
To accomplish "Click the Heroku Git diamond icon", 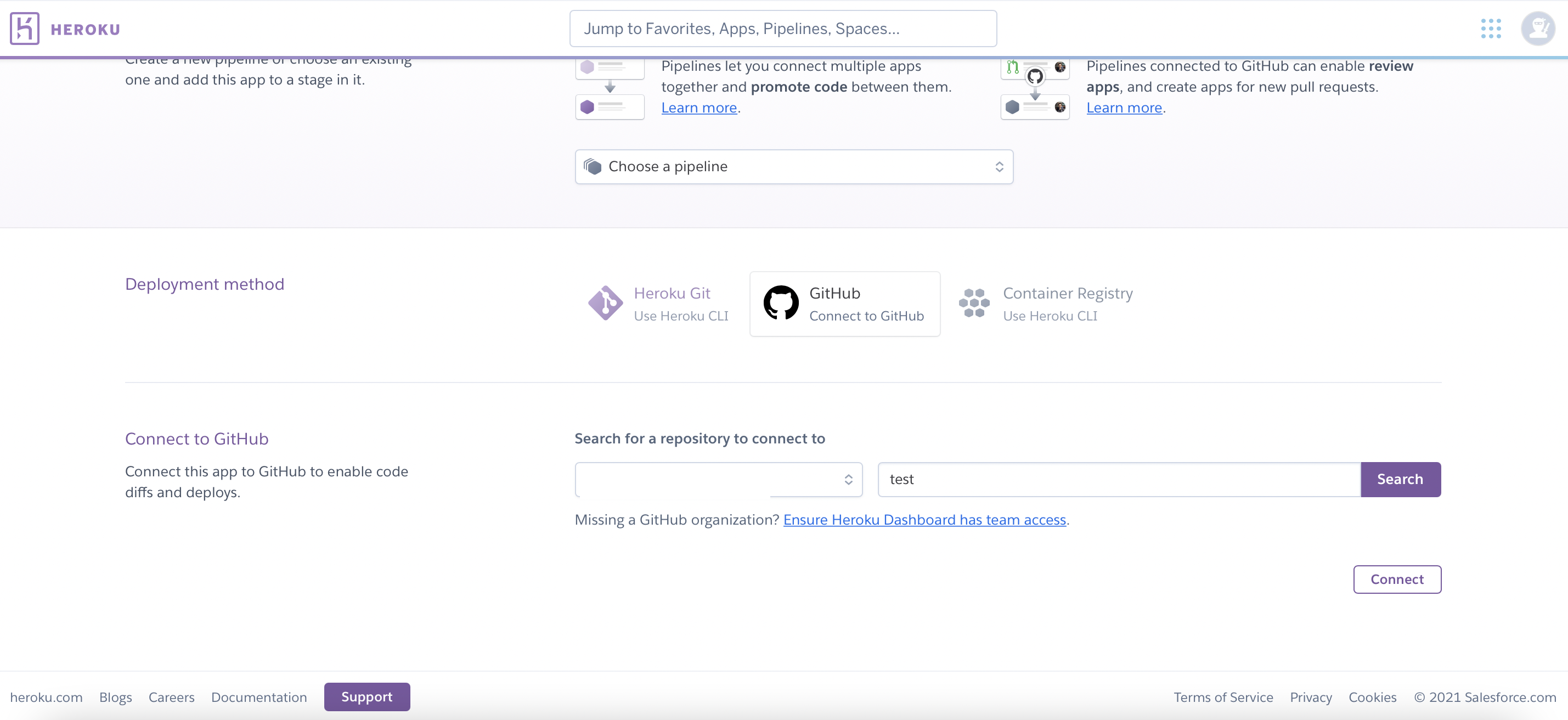I will [x=605, y=302].
